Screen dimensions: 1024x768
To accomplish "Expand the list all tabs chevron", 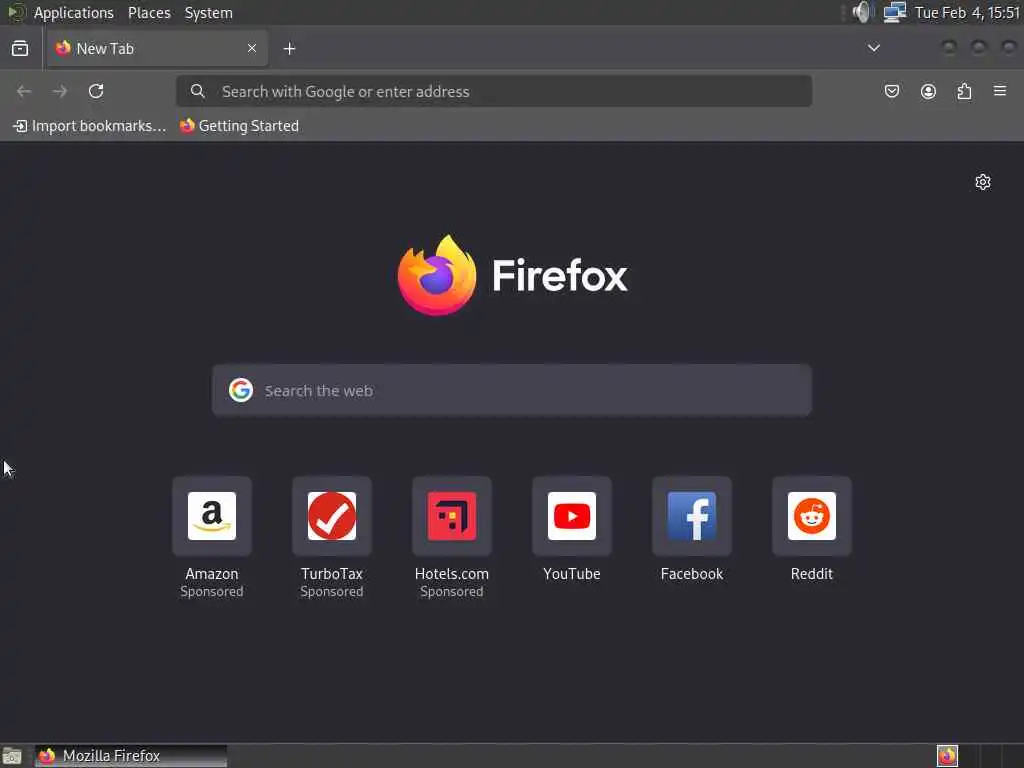I will click(x=874, y=48).
